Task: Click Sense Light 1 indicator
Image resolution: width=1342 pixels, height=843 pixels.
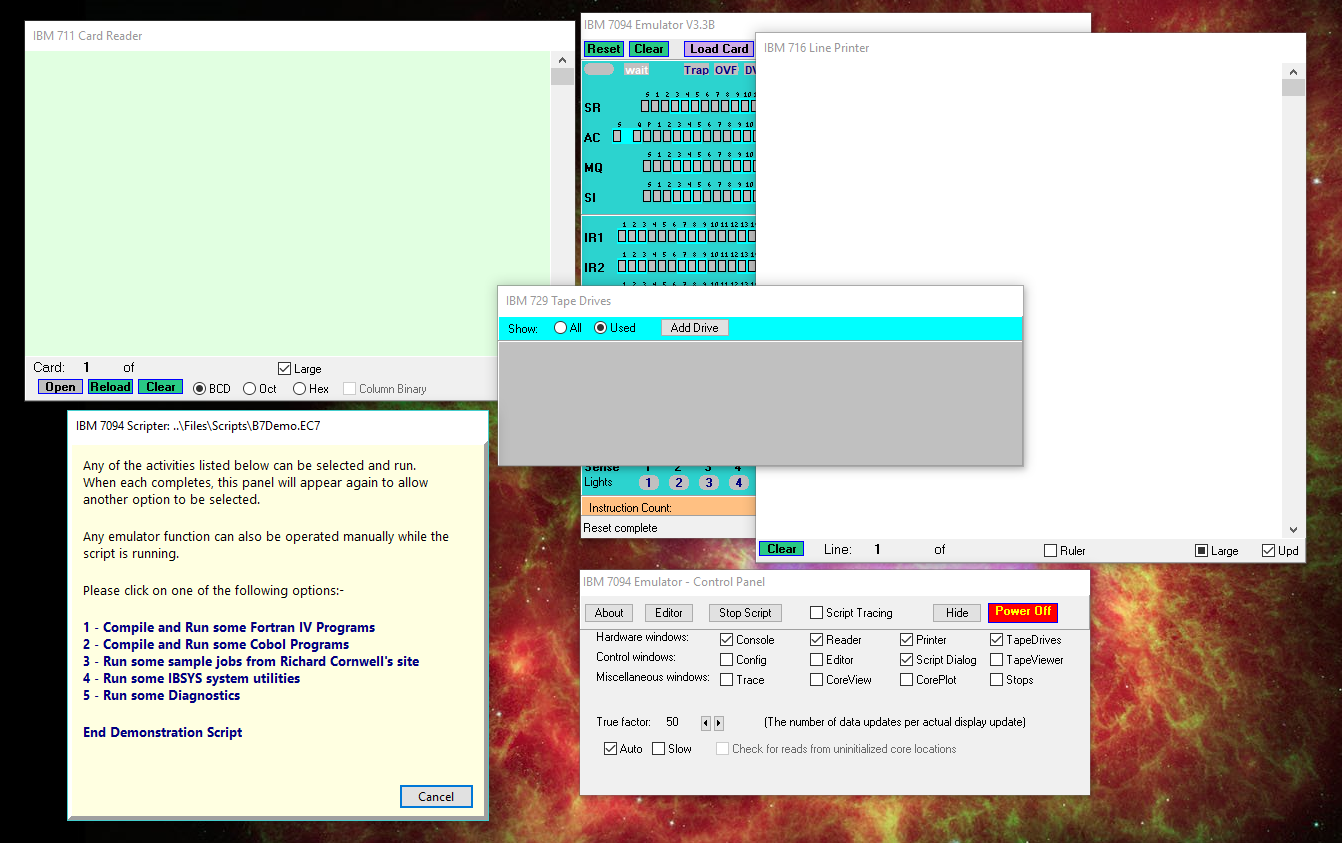Action: click(x=648, y=483)
